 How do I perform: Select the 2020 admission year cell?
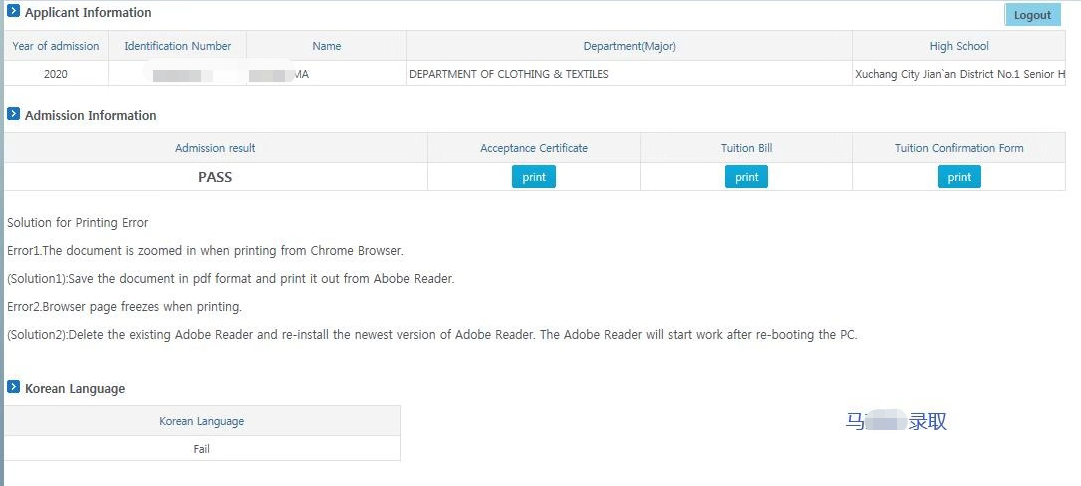56,74
